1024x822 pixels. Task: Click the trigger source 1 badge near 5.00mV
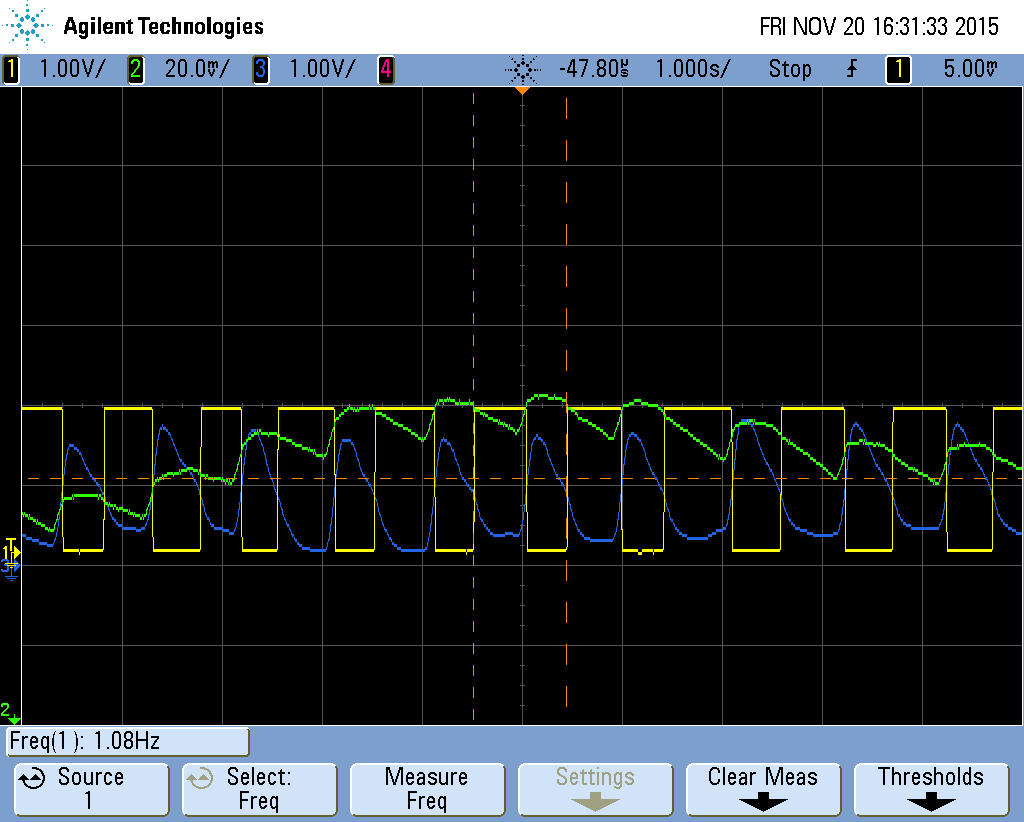(898, 69)
